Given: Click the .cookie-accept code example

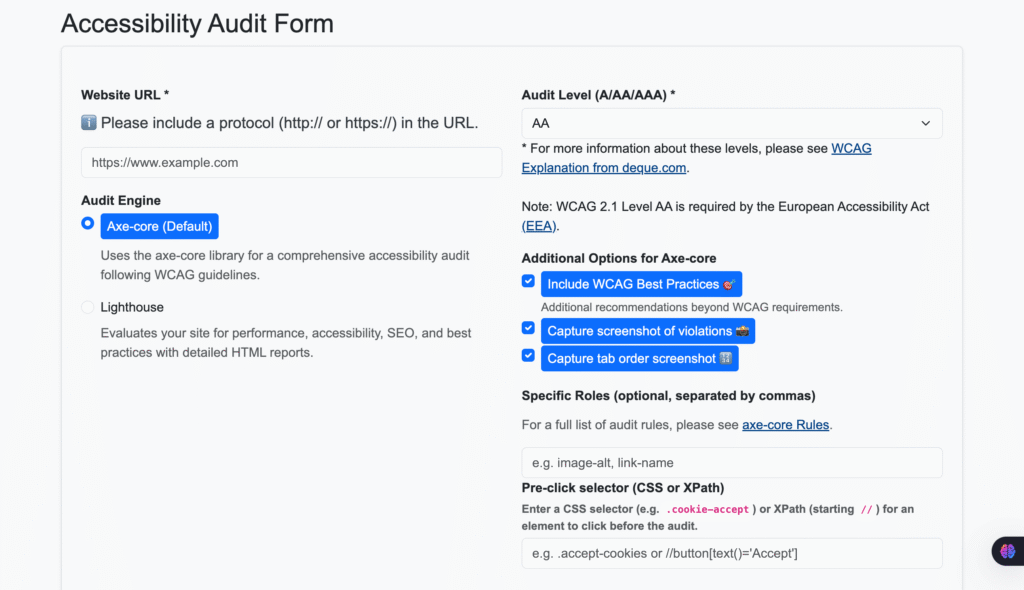Looking at the screenshot, I should (707, 509).
